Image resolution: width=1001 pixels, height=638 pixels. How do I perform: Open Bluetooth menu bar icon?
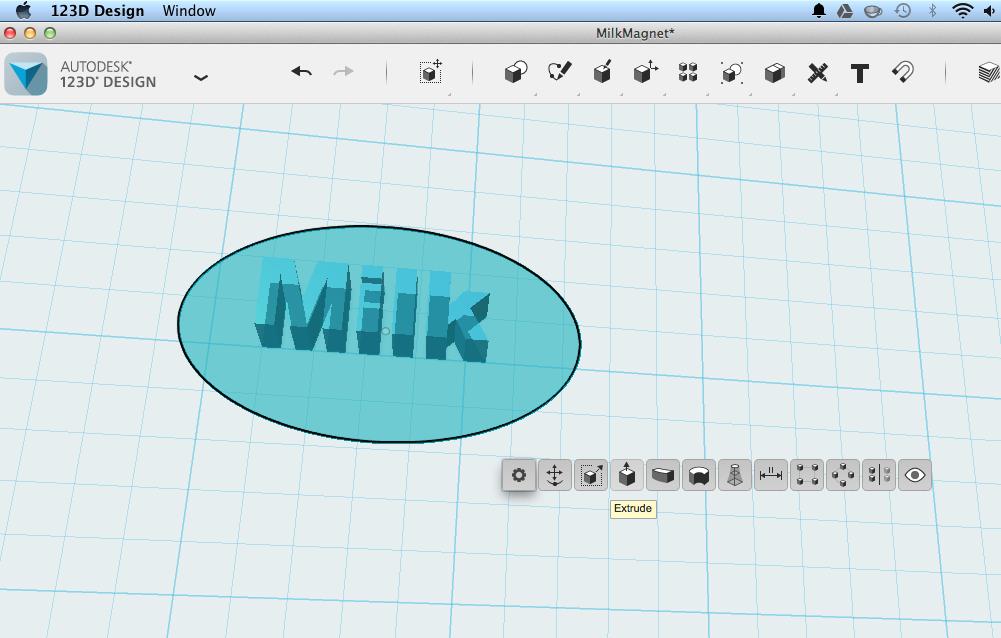point(932,10)
